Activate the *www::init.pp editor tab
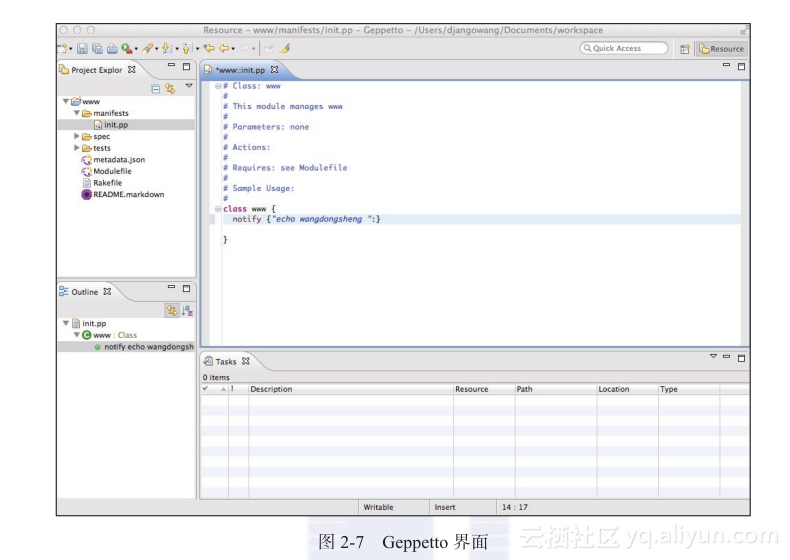Screen dimensions: 790x560 pos(240,70)
